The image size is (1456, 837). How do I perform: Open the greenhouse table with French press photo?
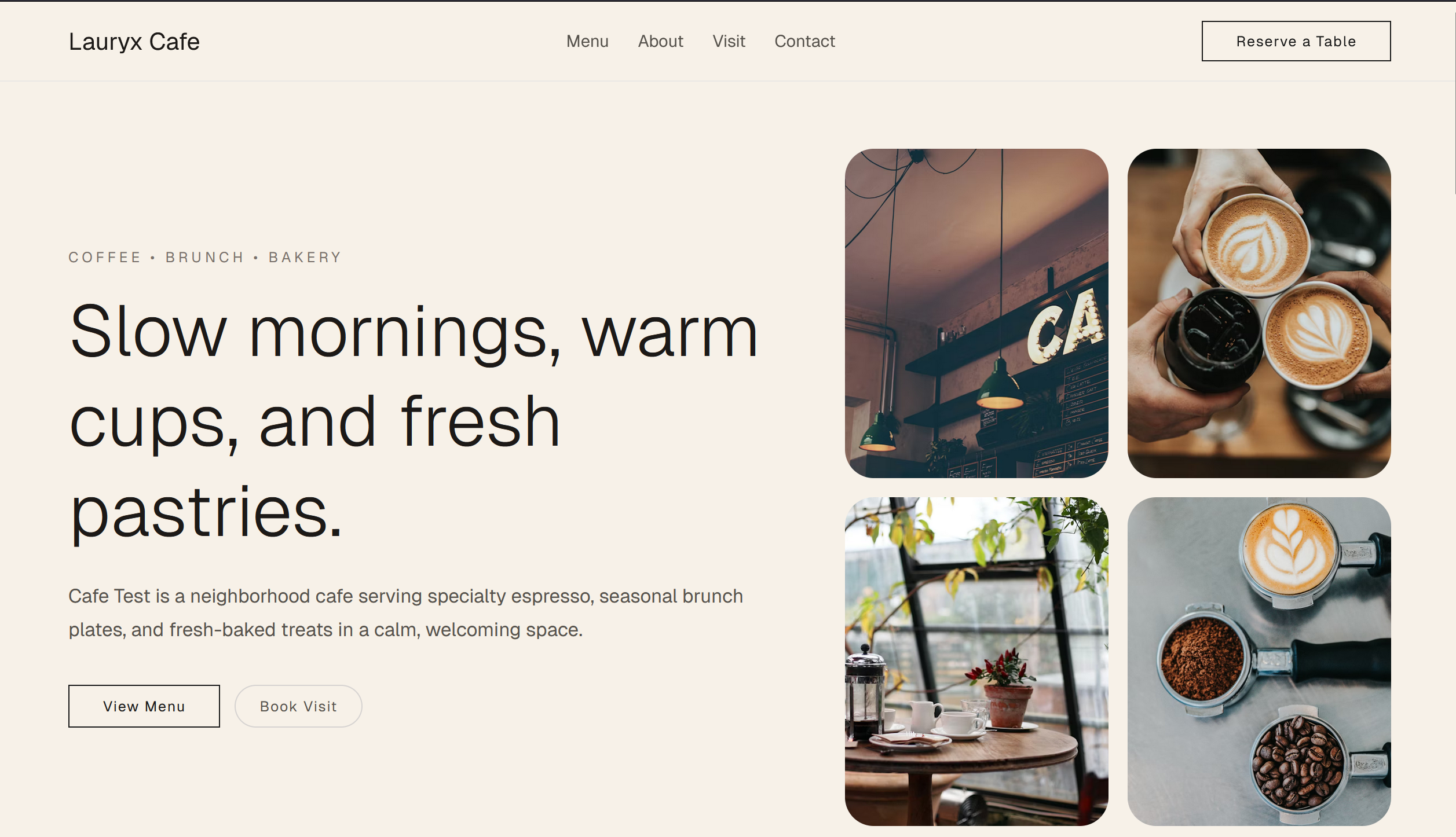[976, 662]
